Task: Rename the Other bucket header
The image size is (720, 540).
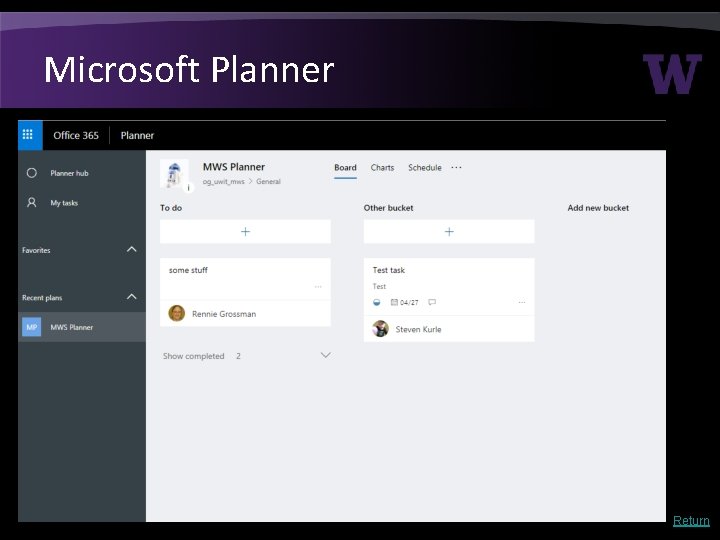Action: [x=388, y=208]
